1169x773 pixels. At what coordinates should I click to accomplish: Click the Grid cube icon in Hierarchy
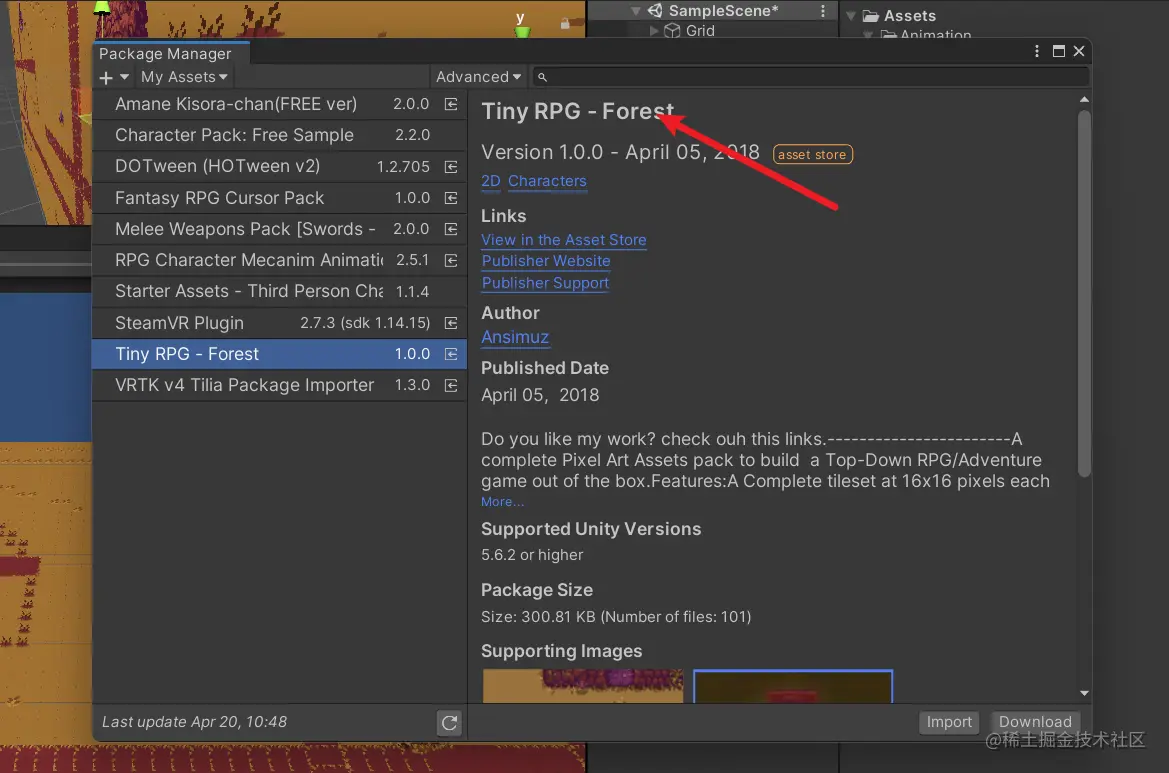click(672, 31)
